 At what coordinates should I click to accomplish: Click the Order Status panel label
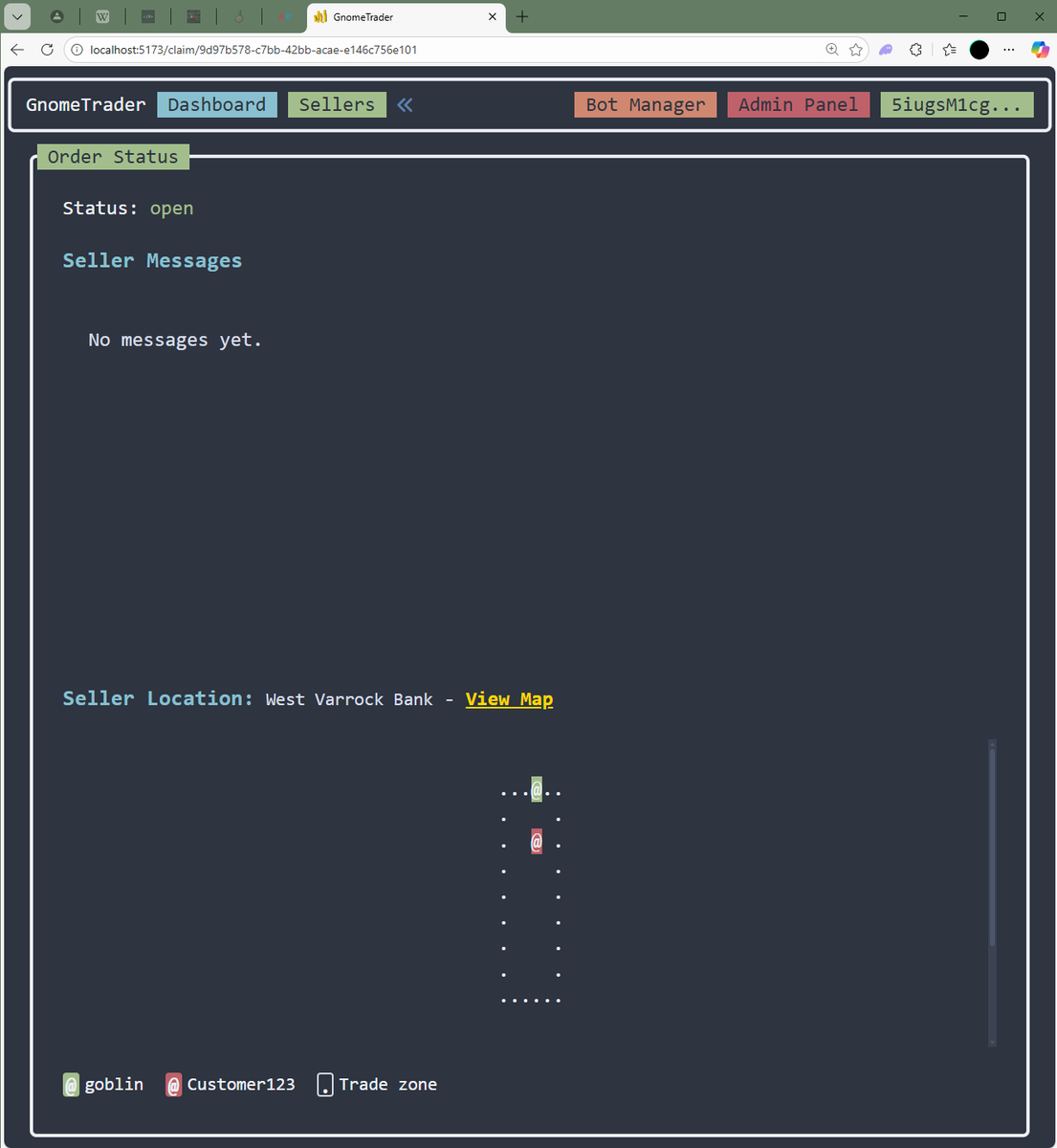[113, 157]
